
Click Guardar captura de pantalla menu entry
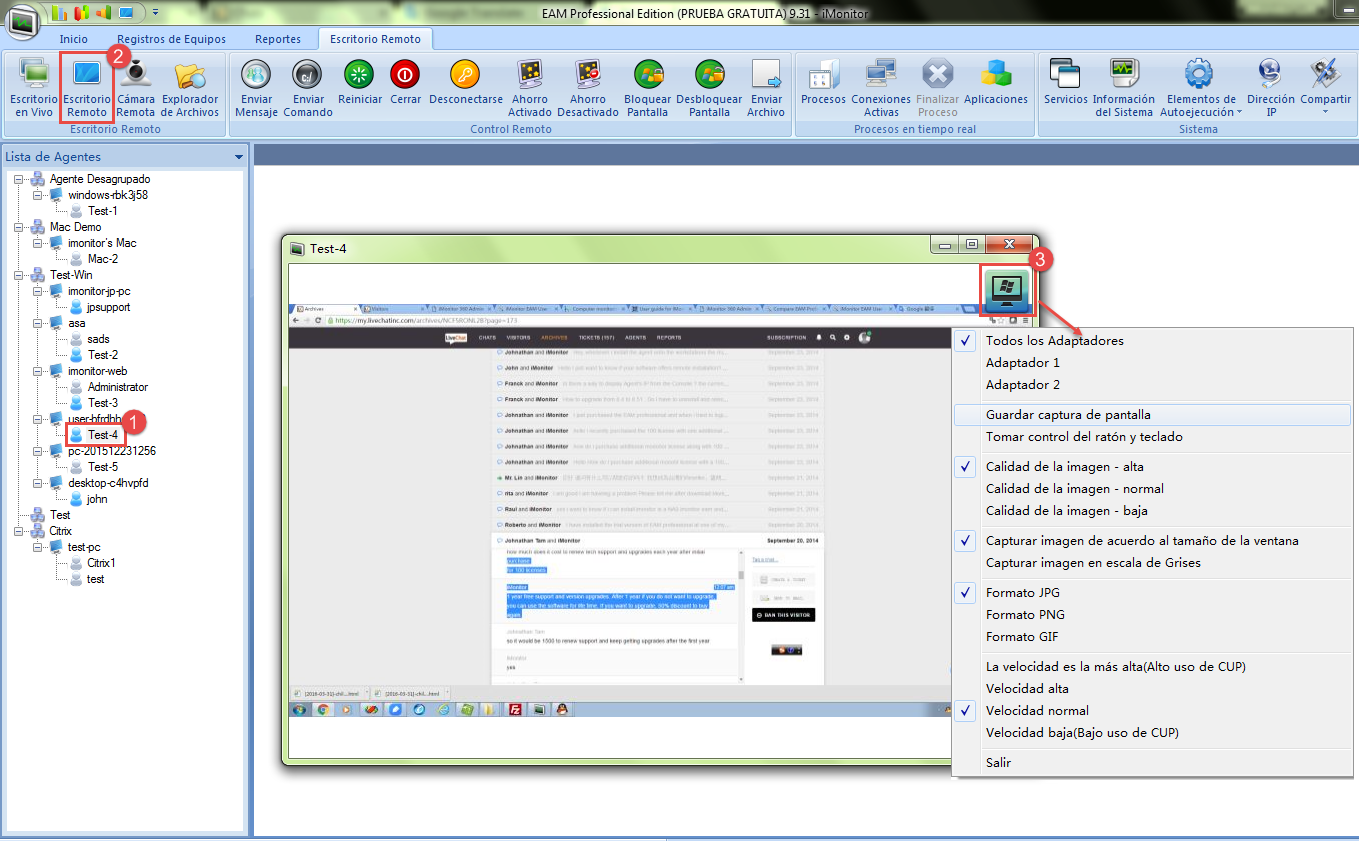pos(1066,415)
